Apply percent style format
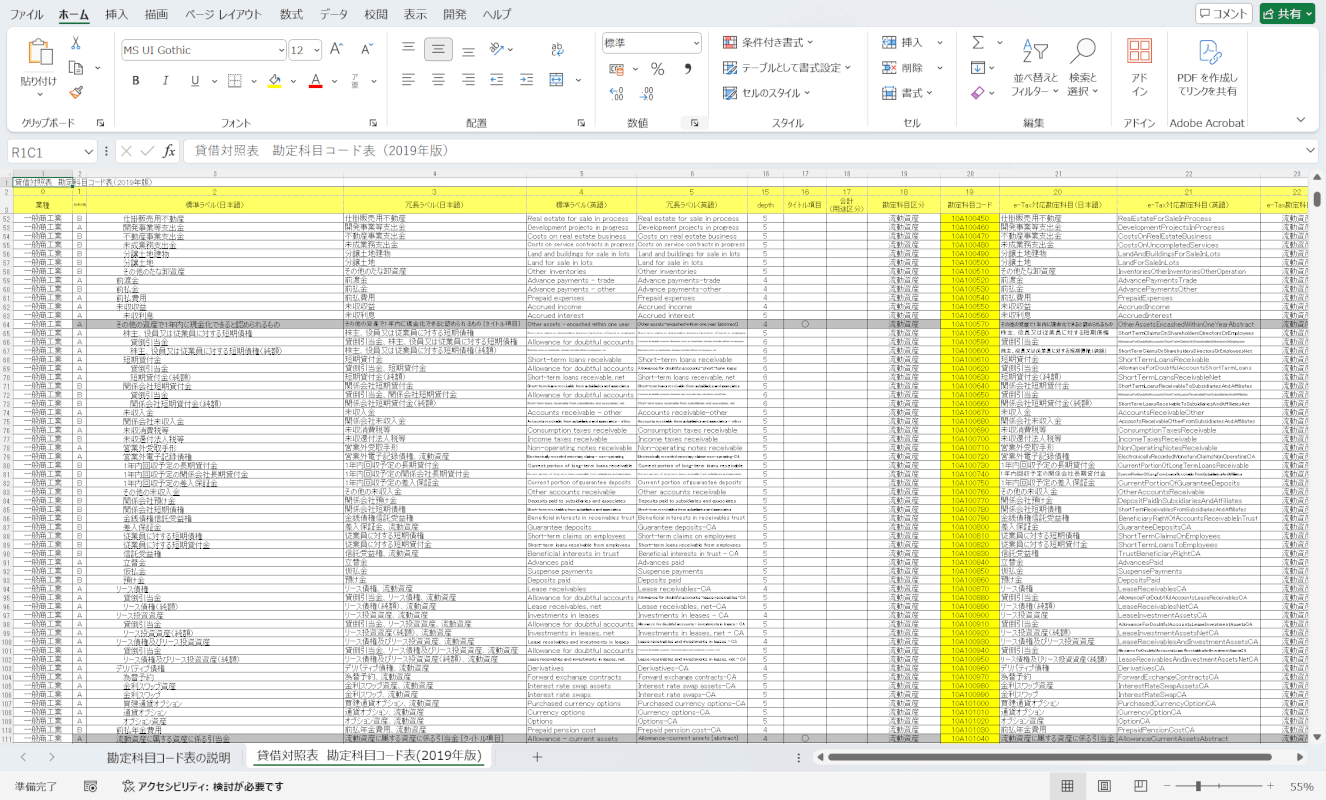 [657, 69]
